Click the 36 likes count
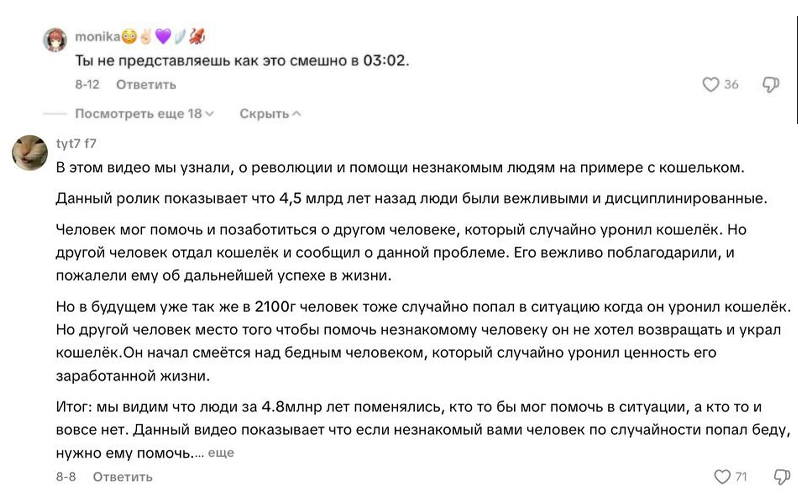The image size is (806, 502). point(731,84)
